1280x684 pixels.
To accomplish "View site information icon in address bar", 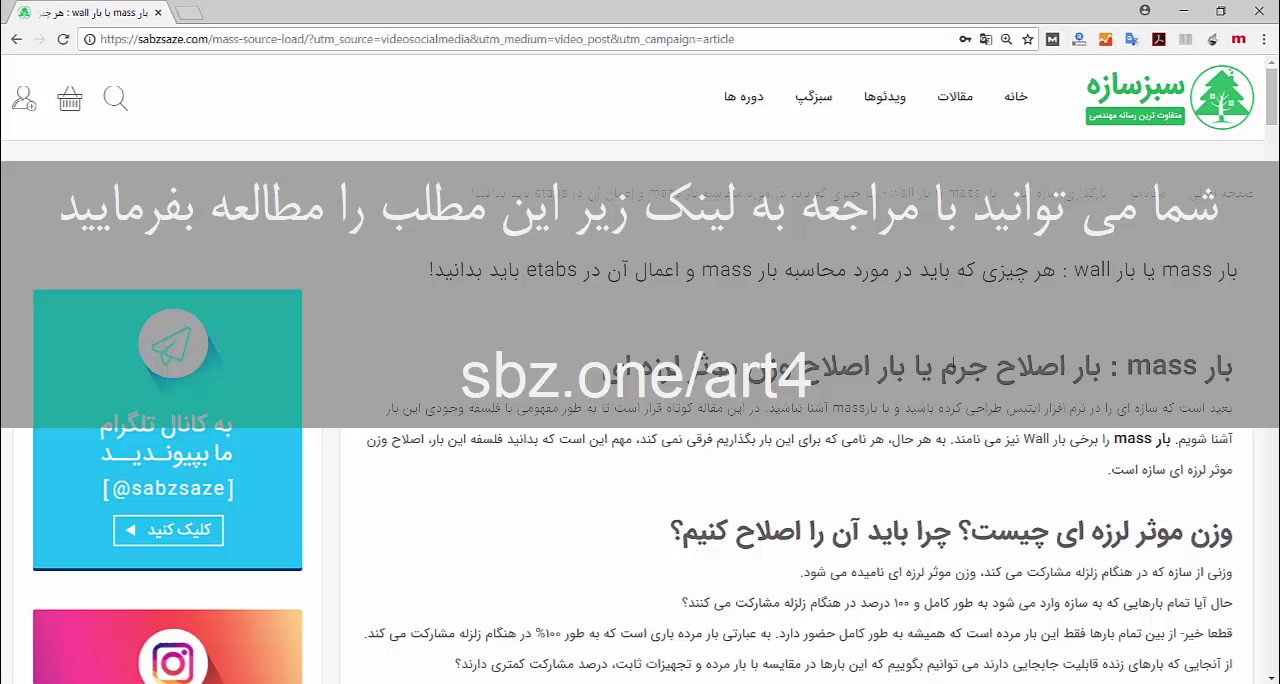I will point(90,39).
